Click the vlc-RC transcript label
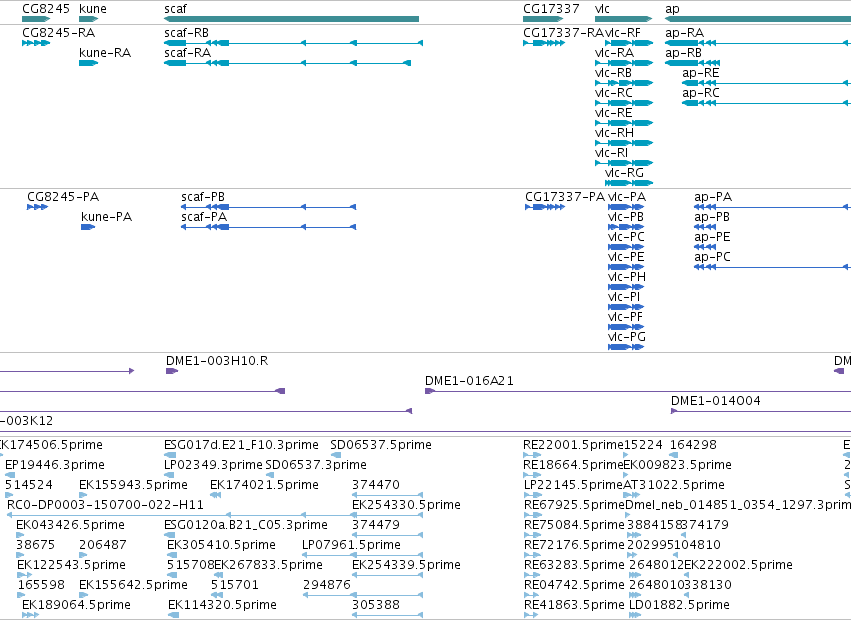The height and width of the screenshot is (620, 851). point(614,93)
